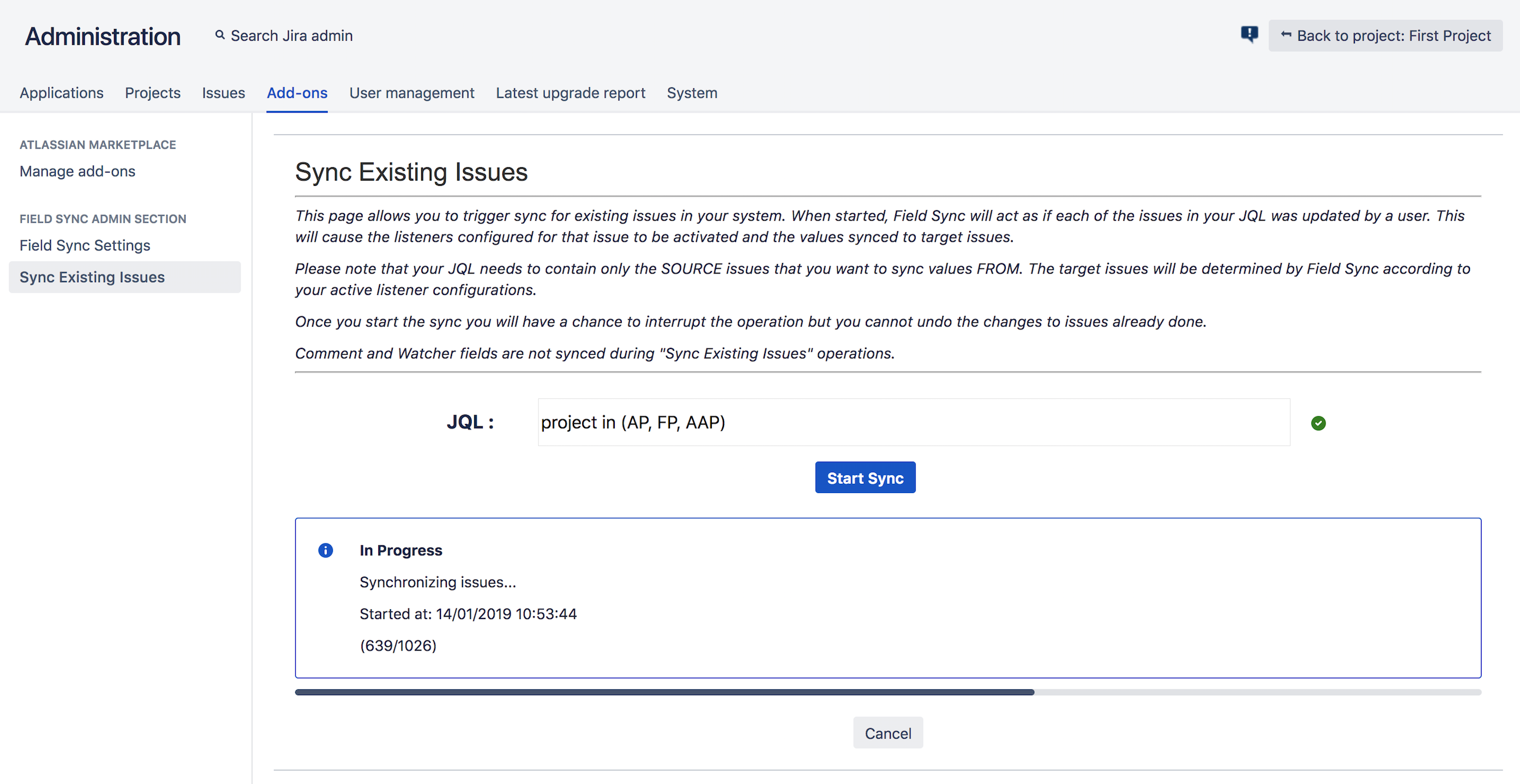Click the green checkmark beside JQL field
The image size is (1520, 784).
(1320, 423)
